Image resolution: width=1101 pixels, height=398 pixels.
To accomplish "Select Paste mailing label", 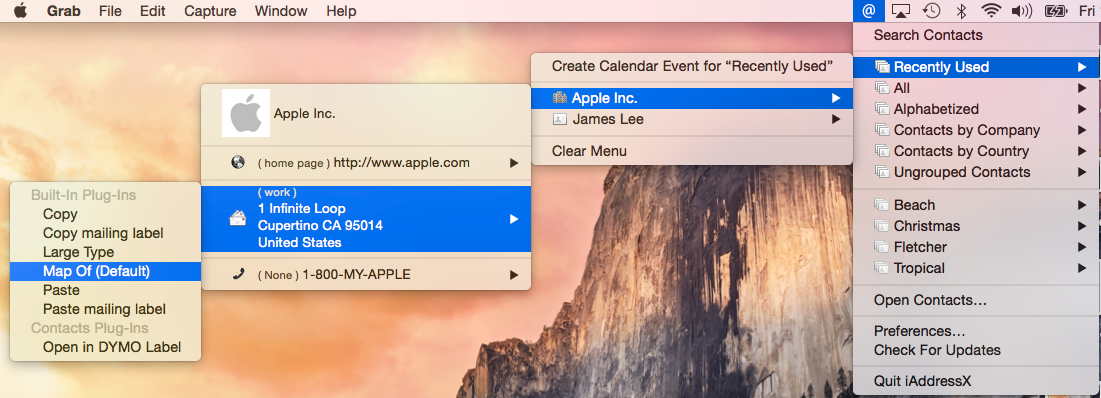I will point(105,309).
